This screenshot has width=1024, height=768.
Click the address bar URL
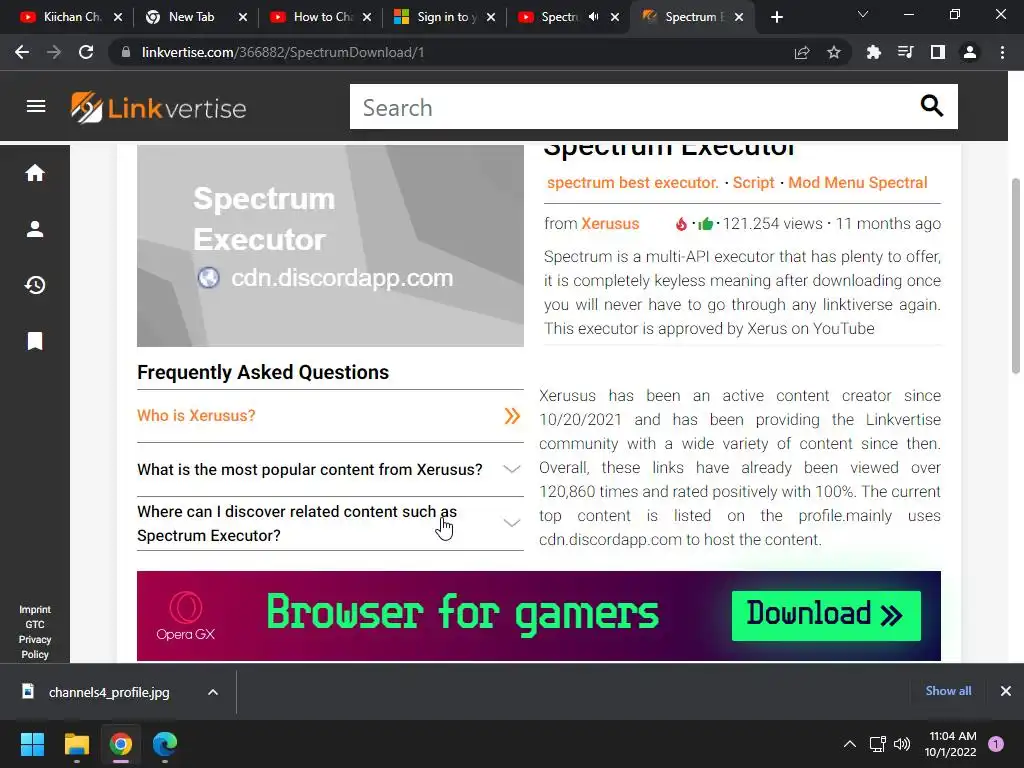(x=283, y=52)
